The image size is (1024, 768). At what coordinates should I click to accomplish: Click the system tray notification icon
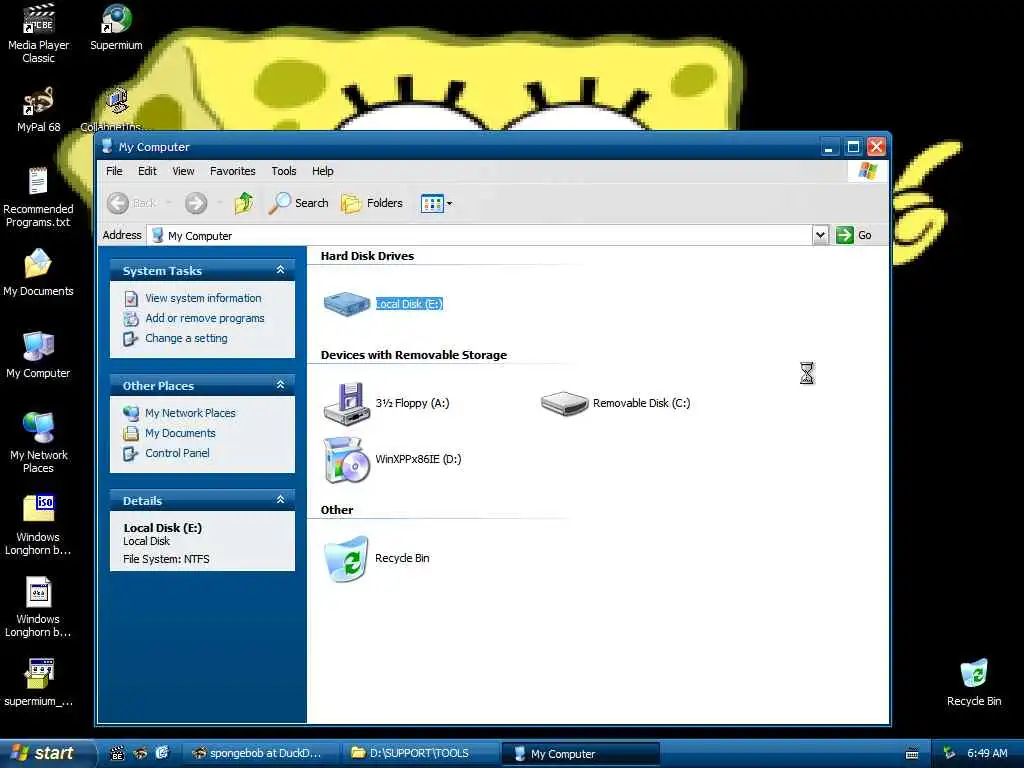coord(949,754)
